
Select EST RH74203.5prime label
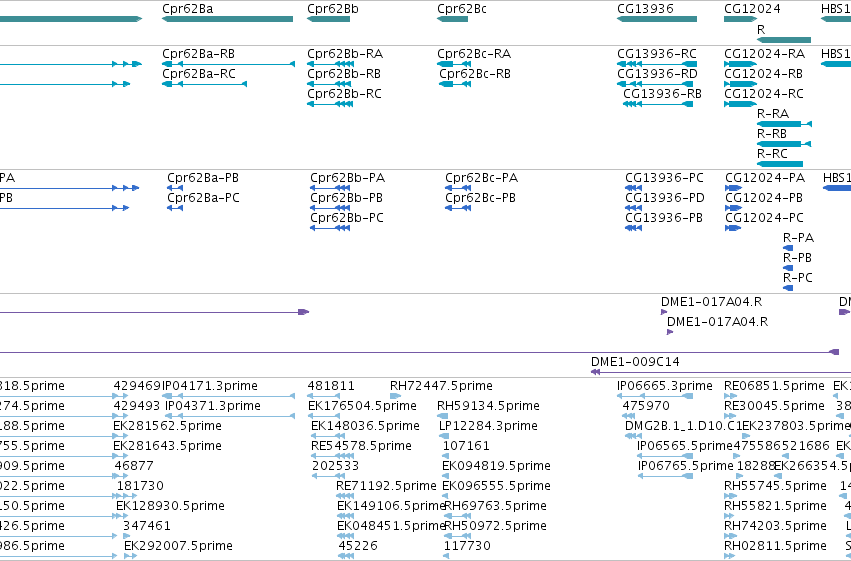pyautogui.click(x=776, y=526)
